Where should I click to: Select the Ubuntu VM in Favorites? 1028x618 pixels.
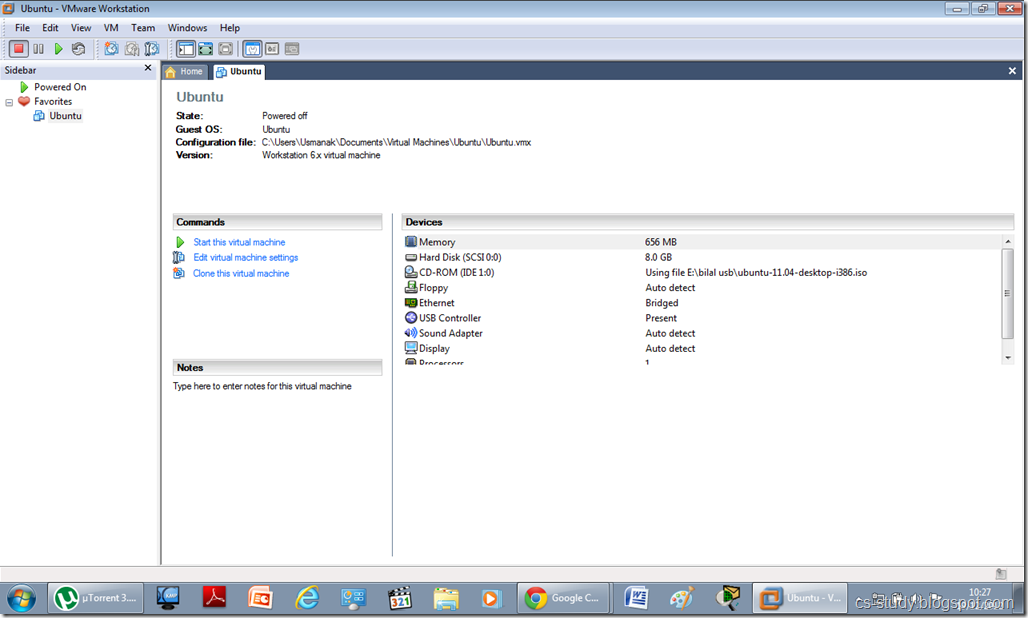click(x=65, y=116)
